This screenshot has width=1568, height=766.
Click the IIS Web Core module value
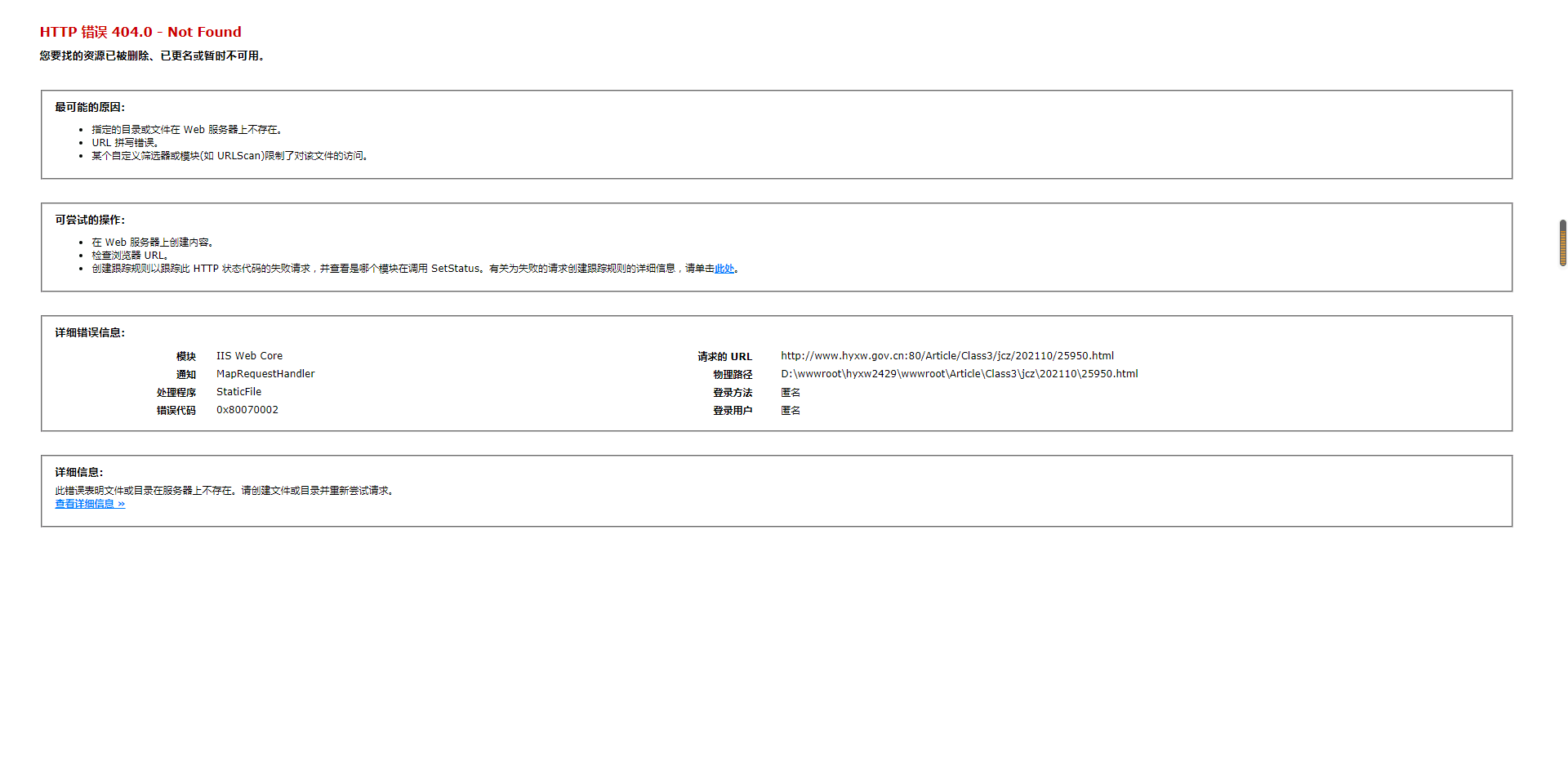[249, 356]
